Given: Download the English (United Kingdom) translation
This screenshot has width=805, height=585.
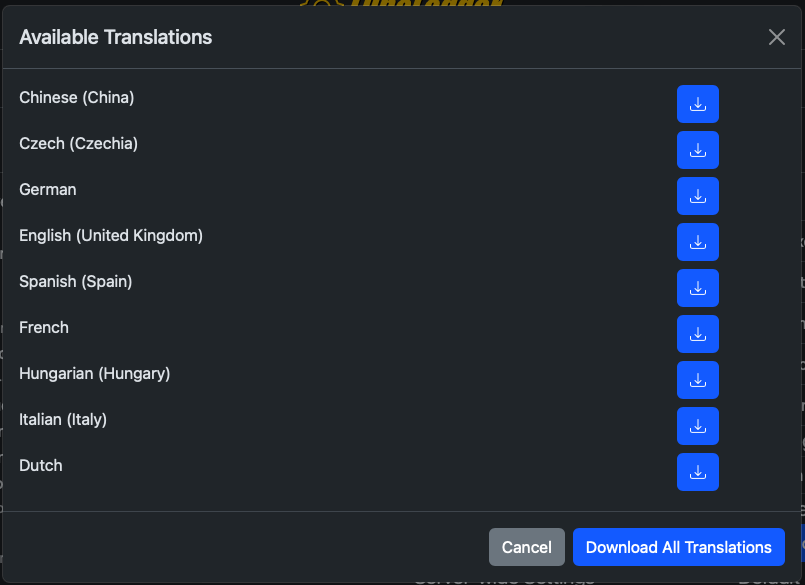Looking at the screenshot, I should [x=698, y=242].
